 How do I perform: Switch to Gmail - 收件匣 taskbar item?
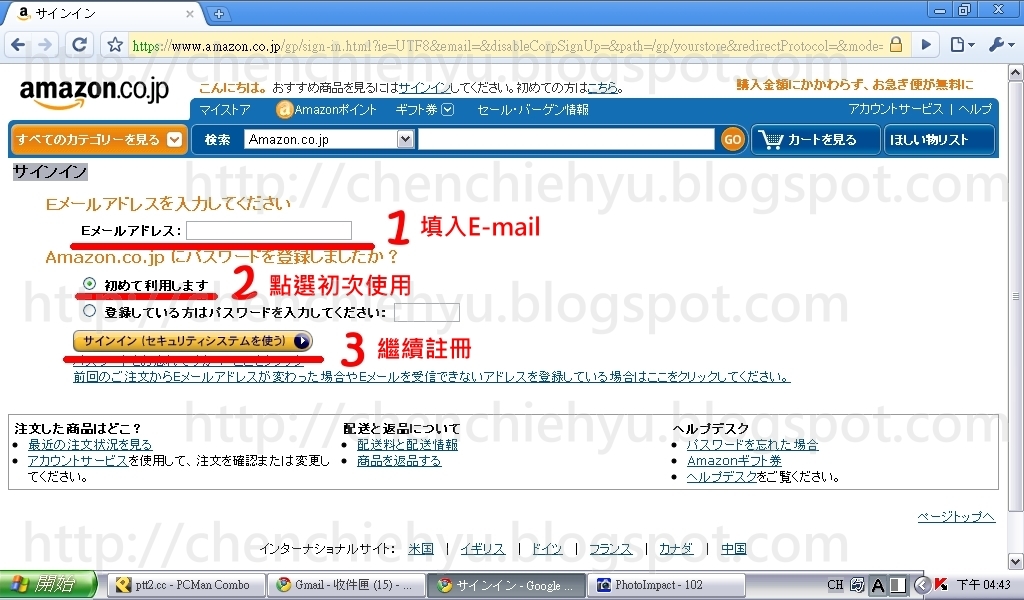[345, 585]
